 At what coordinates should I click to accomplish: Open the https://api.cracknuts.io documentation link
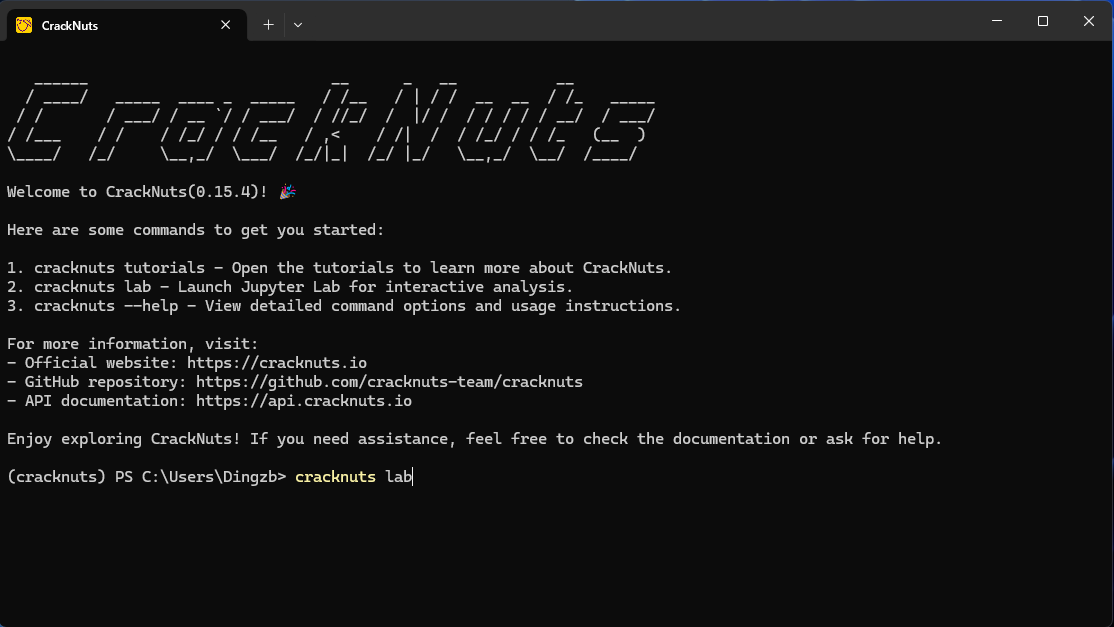click(303, 401)
